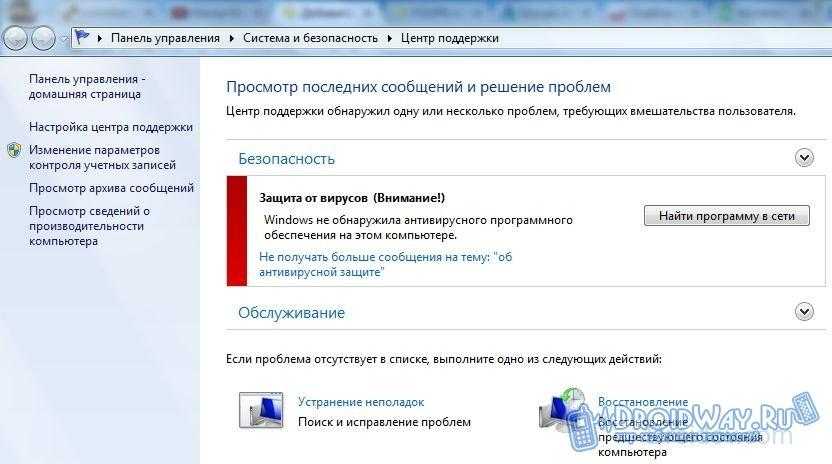Open the arrow after Система и безопасность breadcrumb

click(x=389, y=38)
